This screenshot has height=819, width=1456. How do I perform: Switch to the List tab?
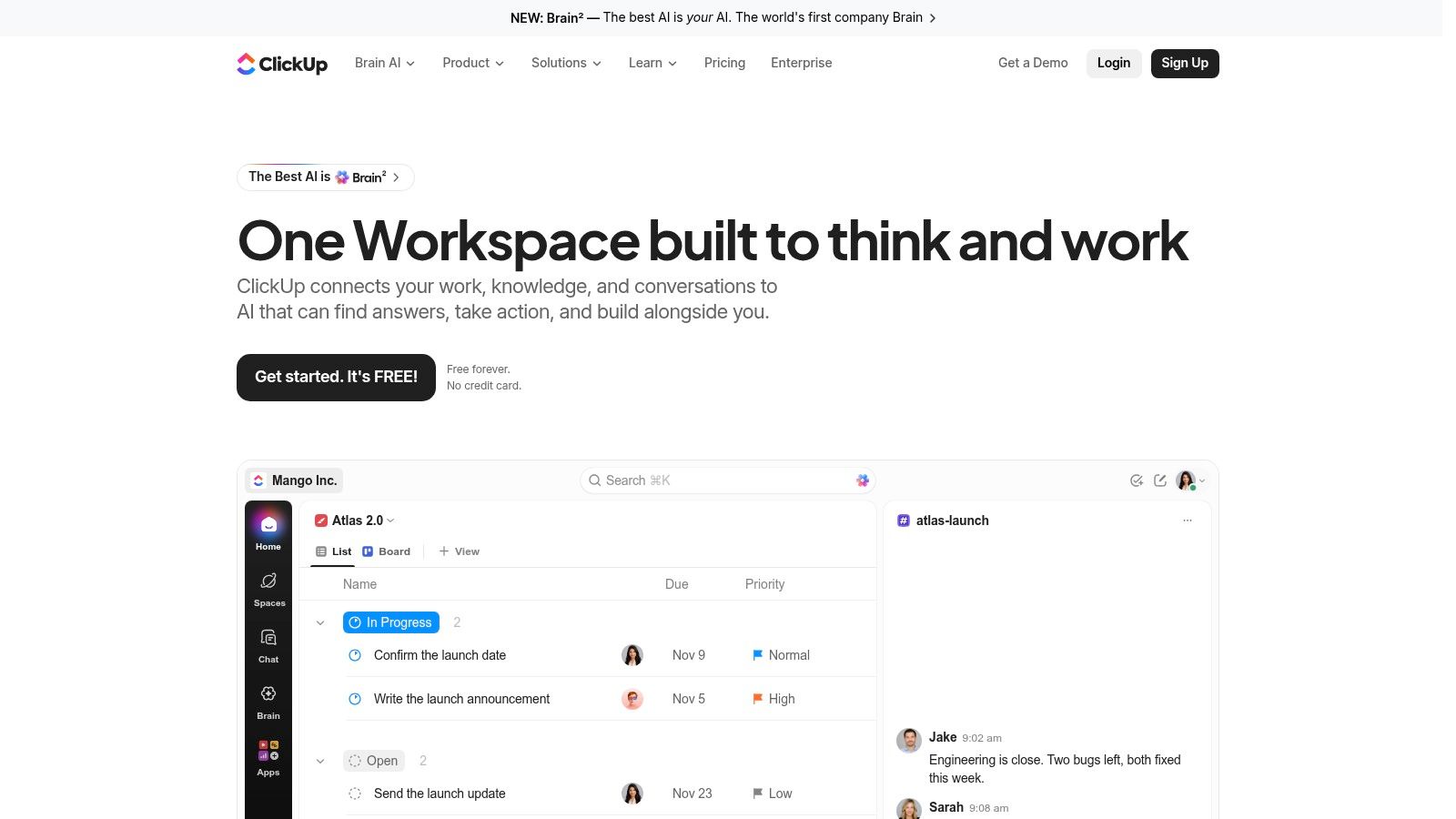click(333, 551)
